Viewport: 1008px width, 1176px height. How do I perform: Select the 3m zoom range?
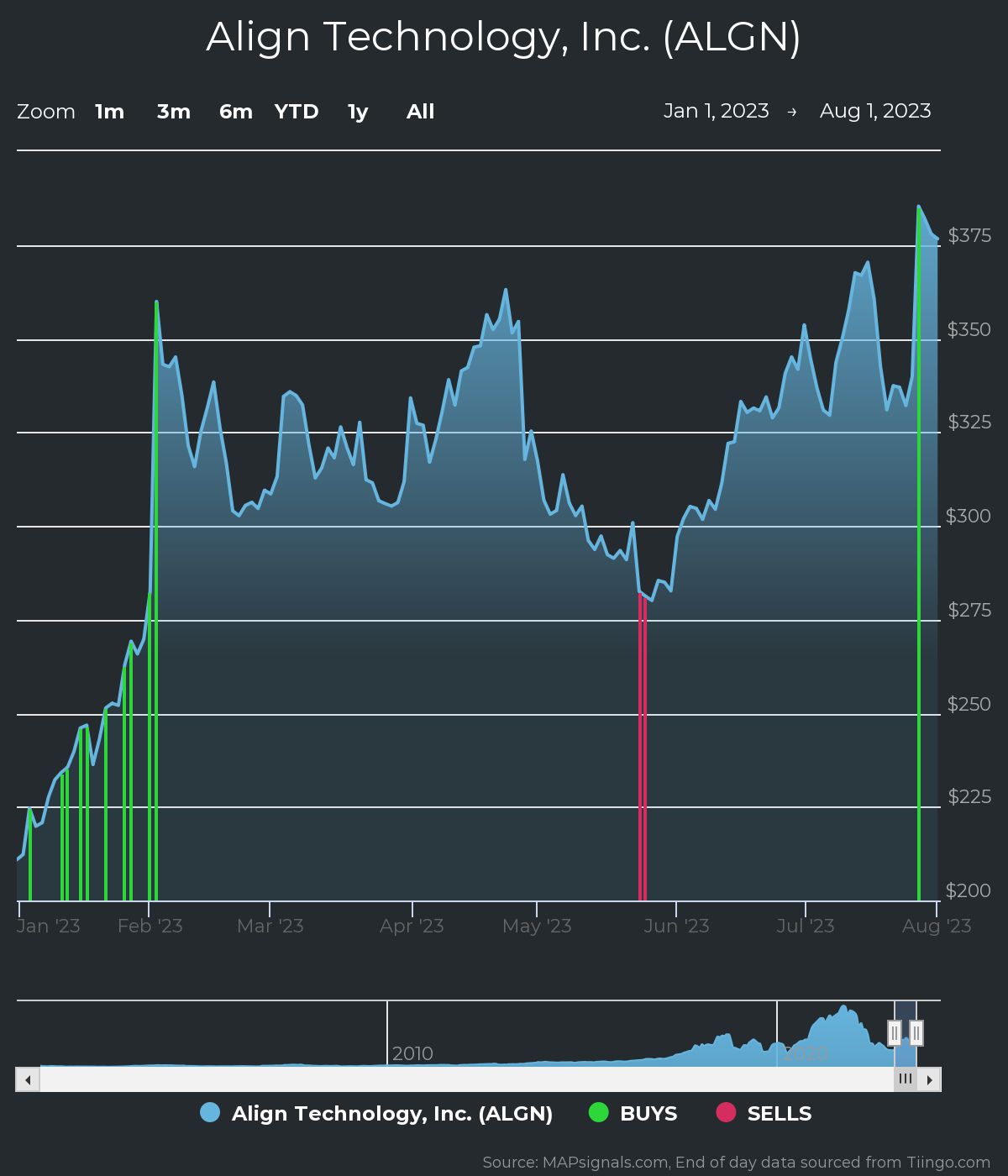(174, 112)
